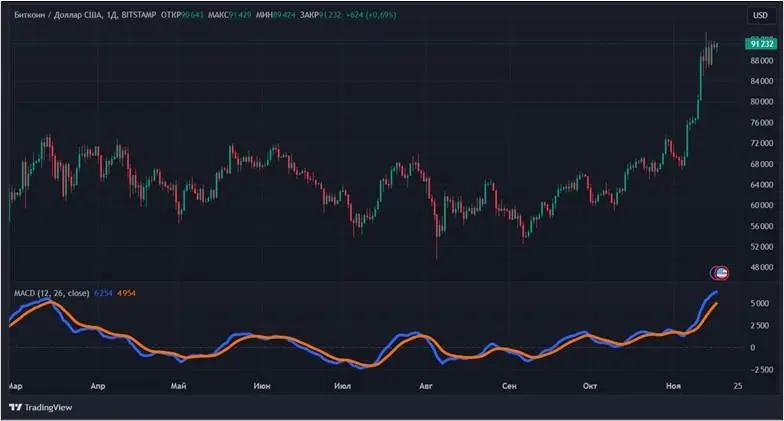Click the Май label on time axis
Image resolution: width=784 pixels, height=421 pixels.
pyautogui.click(x=179, y=384)
